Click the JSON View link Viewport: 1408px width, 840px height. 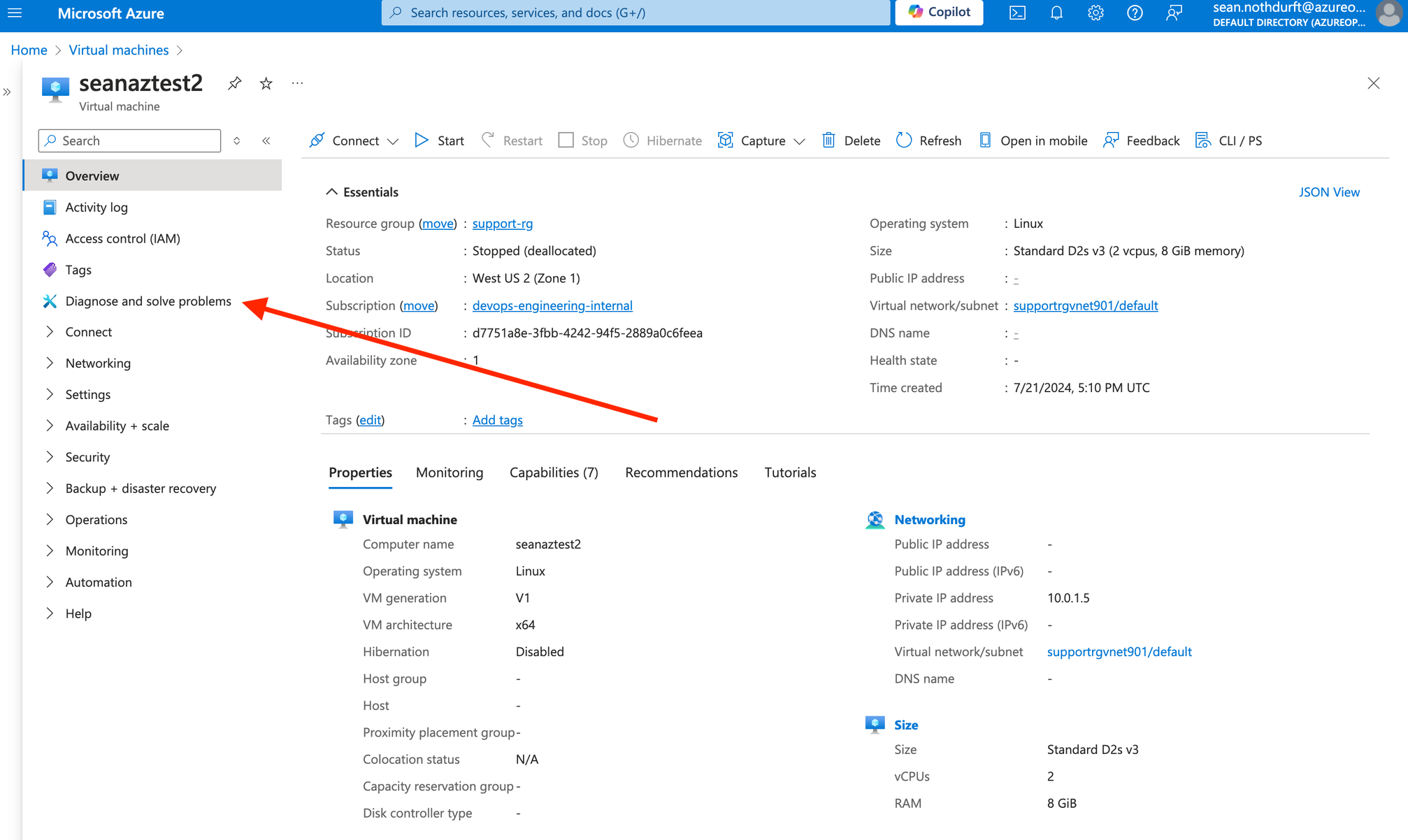tap(1329, 191)
